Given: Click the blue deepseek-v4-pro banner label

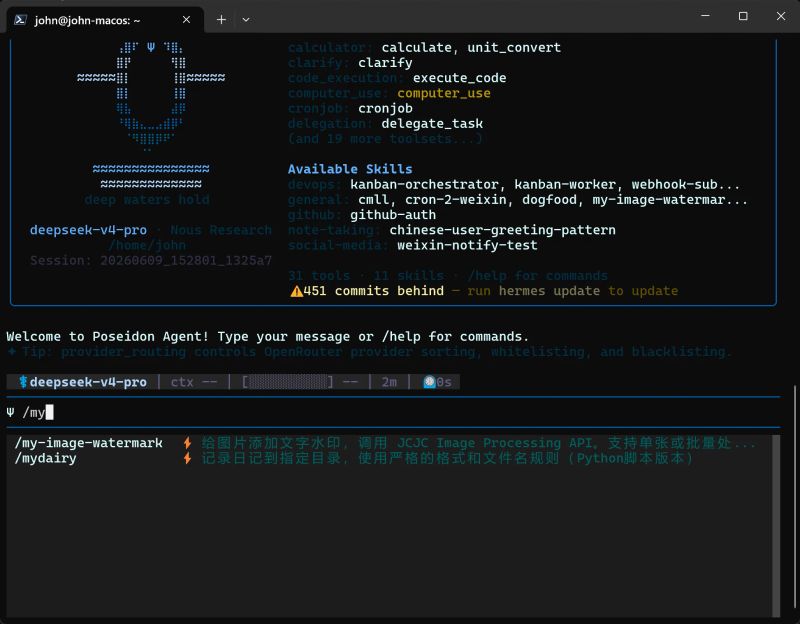Looking at the screenshot, I should point(88,230).
